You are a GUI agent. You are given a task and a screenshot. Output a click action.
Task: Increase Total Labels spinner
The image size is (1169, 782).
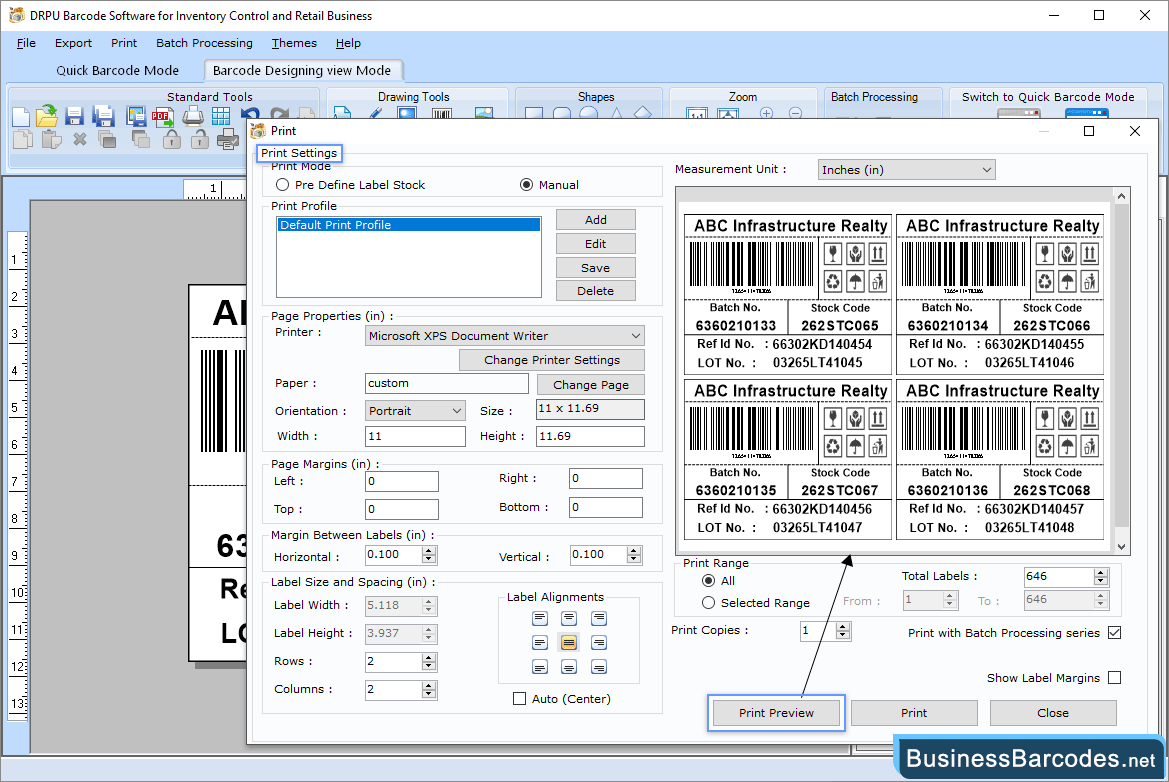[1101, 573]
